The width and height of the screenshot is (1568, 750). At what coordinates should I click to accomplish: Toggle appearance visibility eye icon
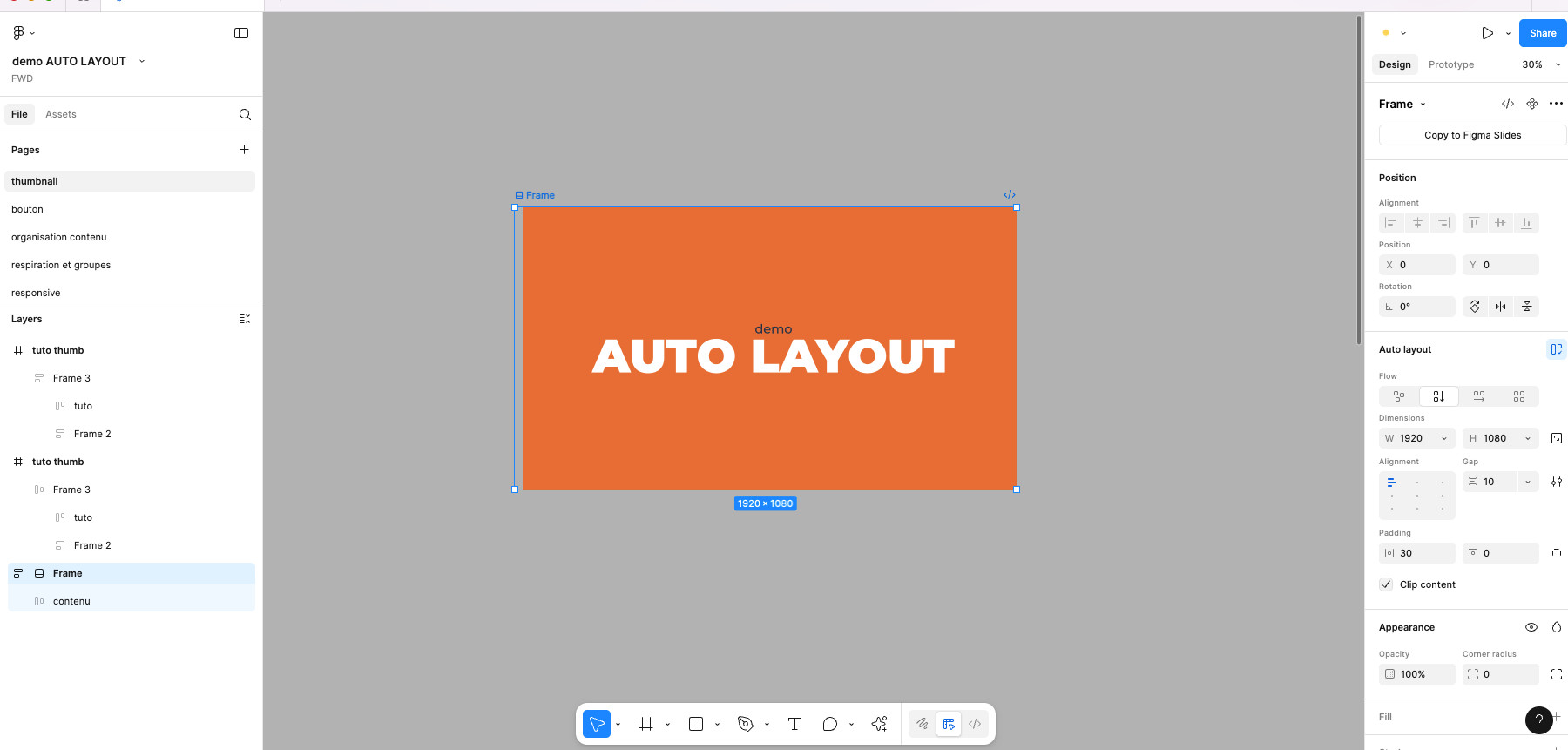[1531, 627]
